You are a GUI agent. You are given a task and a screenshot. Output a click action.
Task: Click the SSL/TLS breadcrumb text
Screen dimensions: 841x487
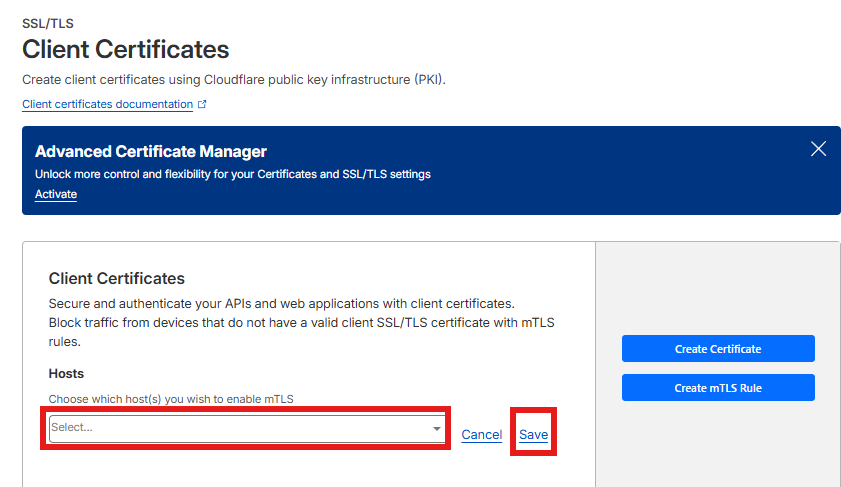point(48,24)
